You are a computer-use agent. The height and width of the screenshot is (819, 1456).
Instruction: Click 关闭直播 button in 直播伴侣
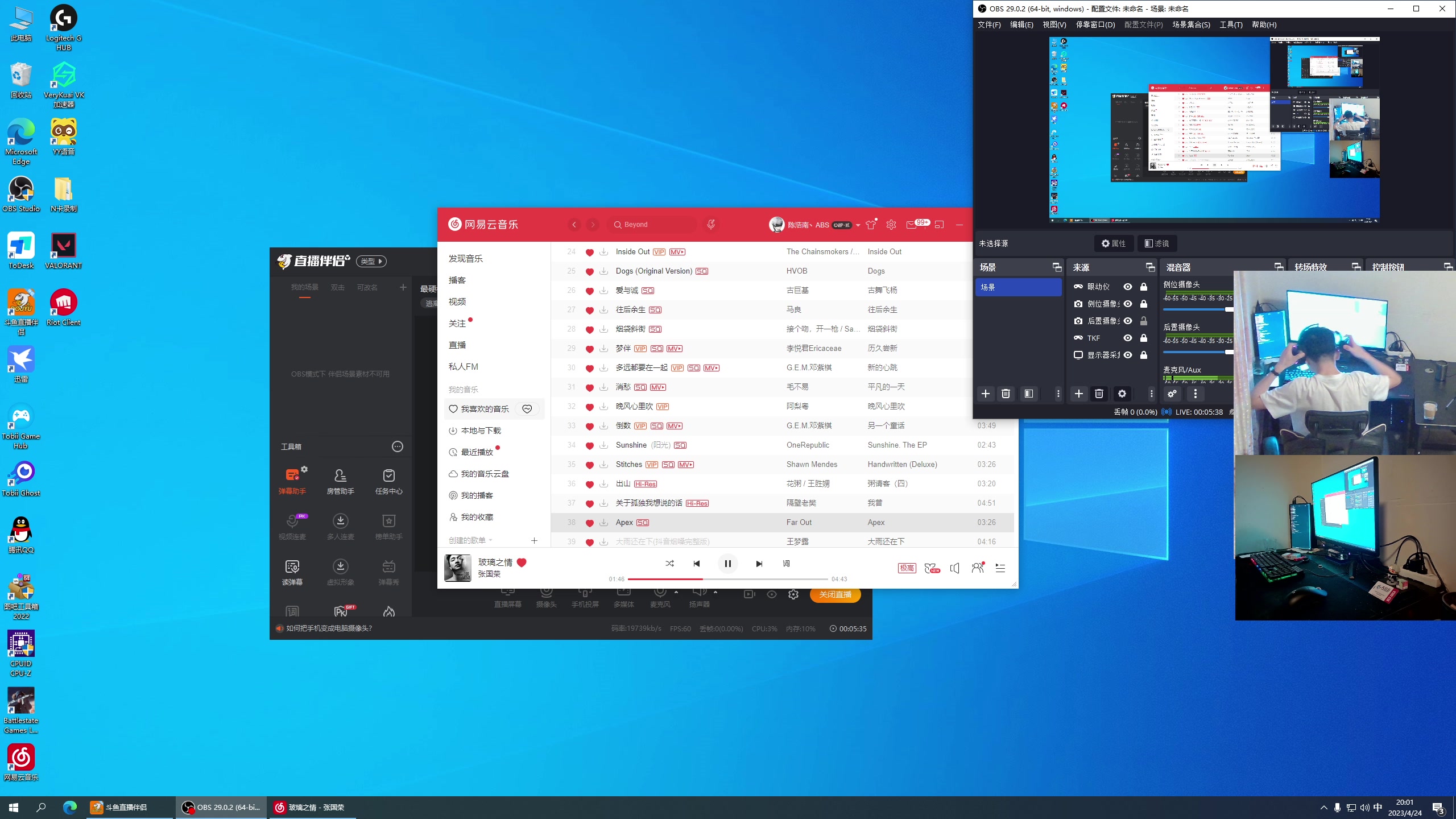click(x=835, y=594)
